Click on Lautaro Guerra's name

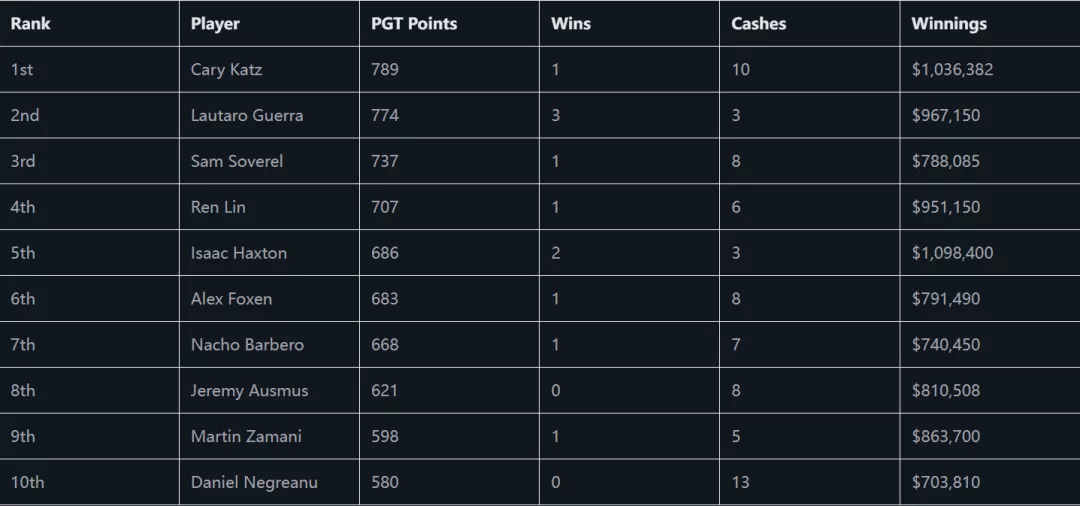pyautogui.click(x=247, y=116)
